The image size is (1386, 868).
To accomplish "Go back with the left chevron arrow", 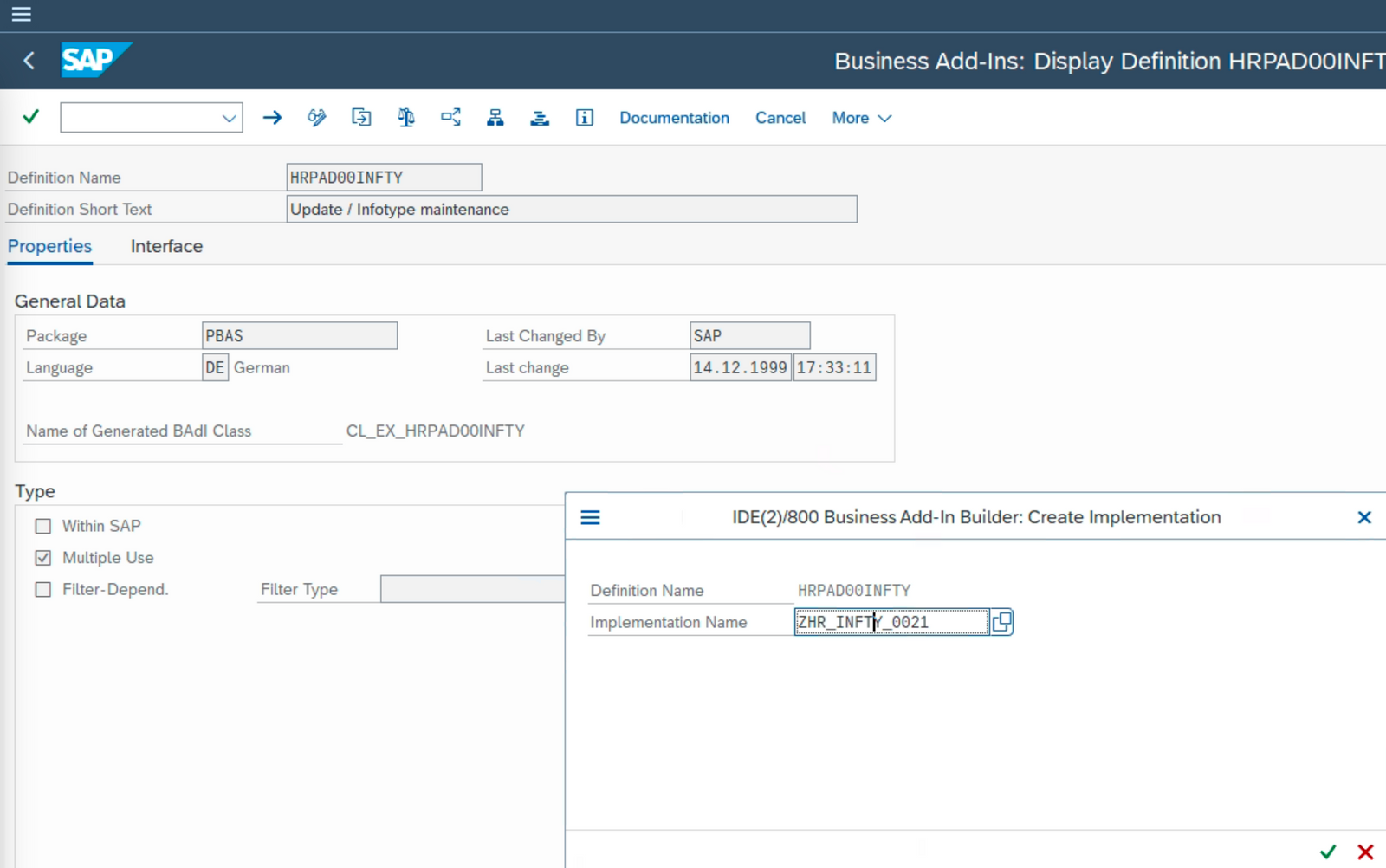I will (x=29, y=61).
